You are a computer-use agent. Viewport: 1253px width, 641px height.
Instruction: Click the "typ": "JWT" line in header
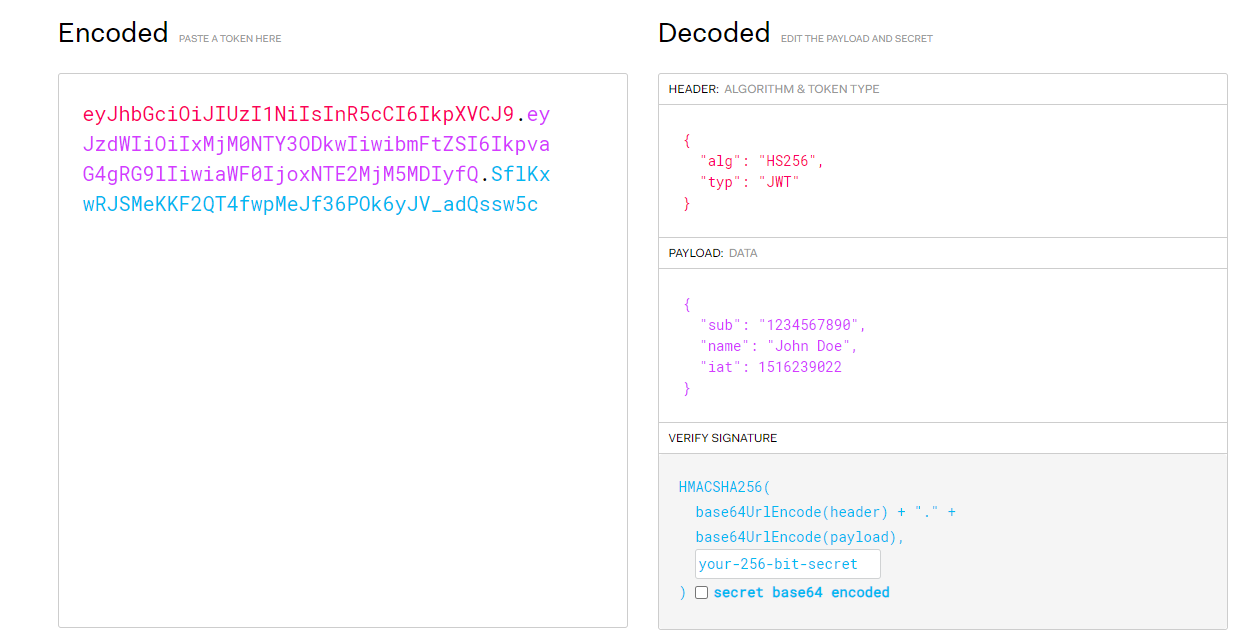pos(750,182)
